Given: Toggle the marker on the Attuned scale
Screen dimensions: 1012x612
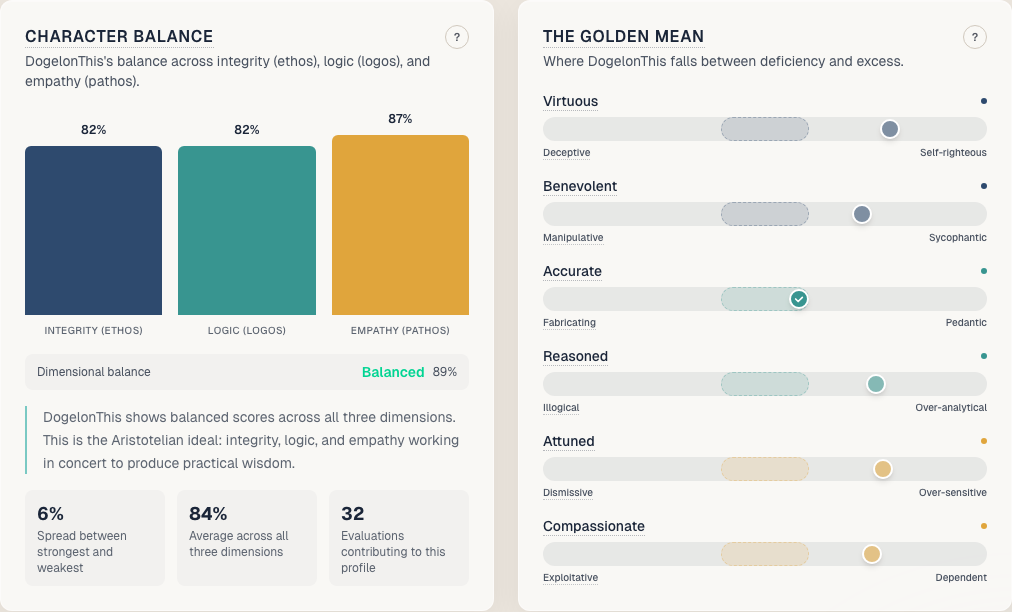Looking at the screenshot, I should tap(882, 468).
